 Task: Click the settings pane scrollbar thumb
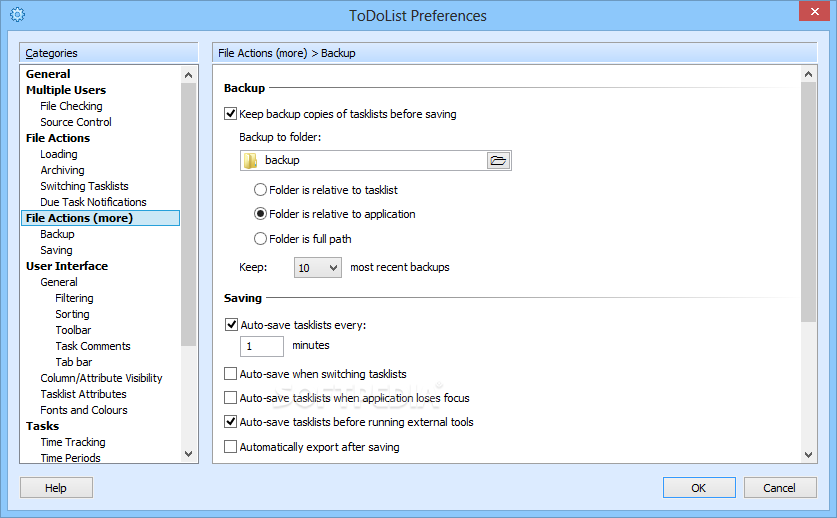(x=808, y=202)
